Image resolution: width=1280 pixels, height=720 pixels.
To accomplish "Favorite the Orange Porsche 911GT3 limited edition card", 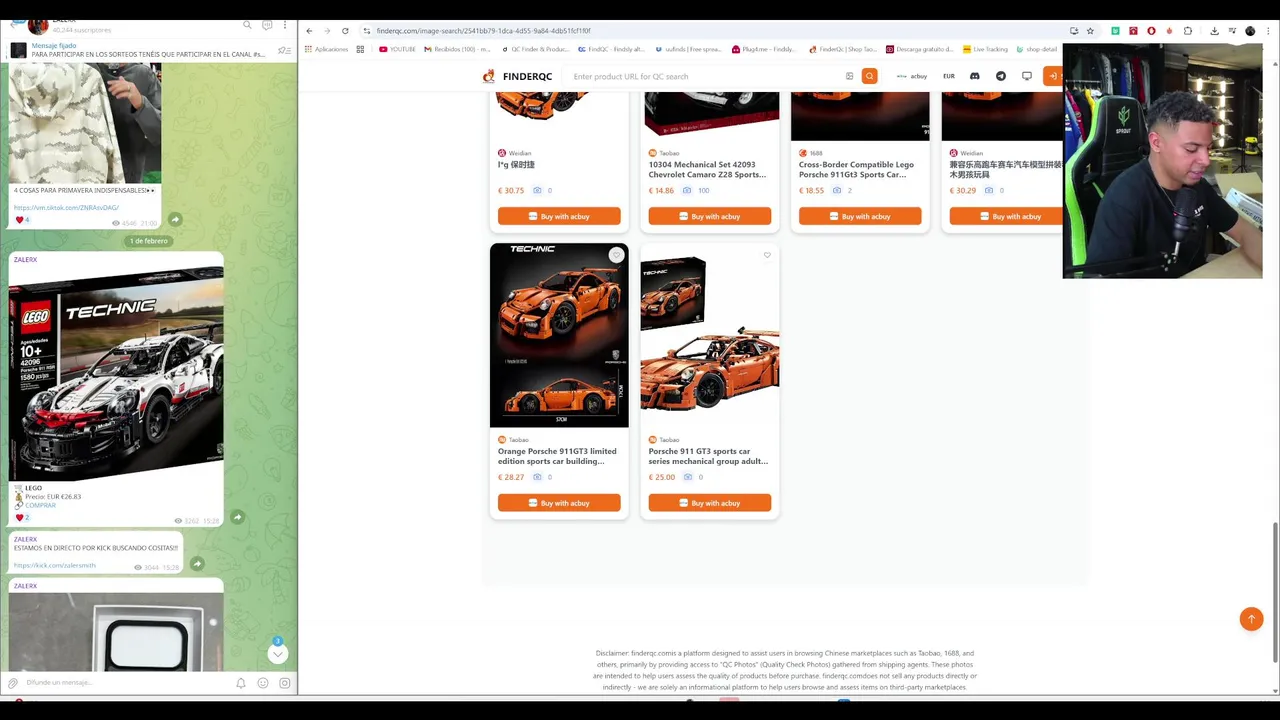I will pos(616,255).
